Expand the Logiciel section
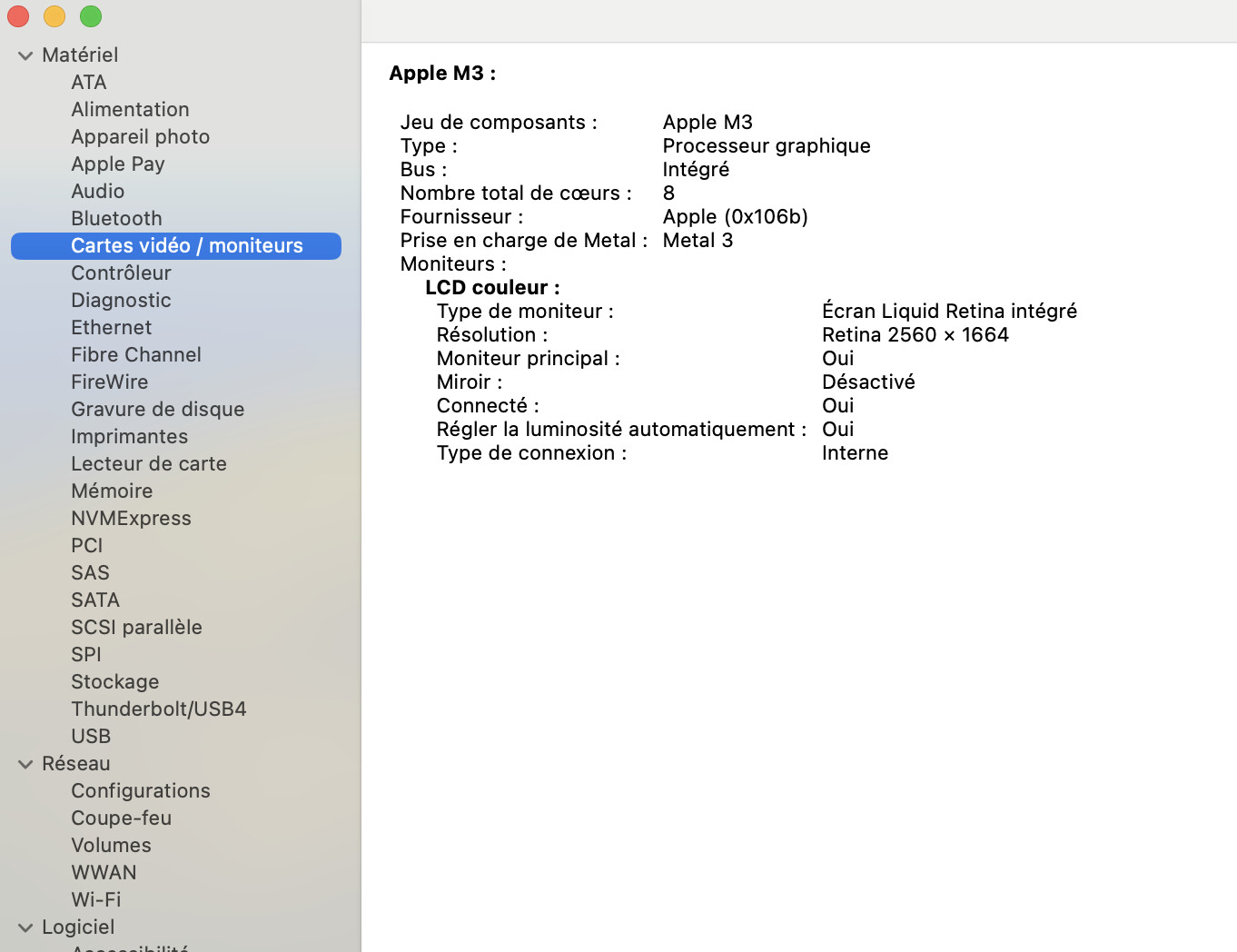Screen dimensions: 1237x952 [25, 927]
